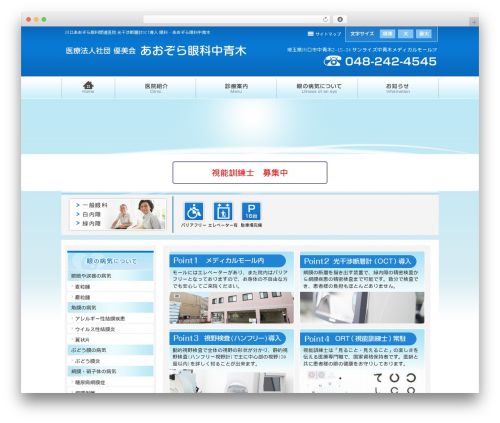Click the OCT device photo
This screenshot has width=500, height=423.
pyautogui.click(x=362, y=308)
